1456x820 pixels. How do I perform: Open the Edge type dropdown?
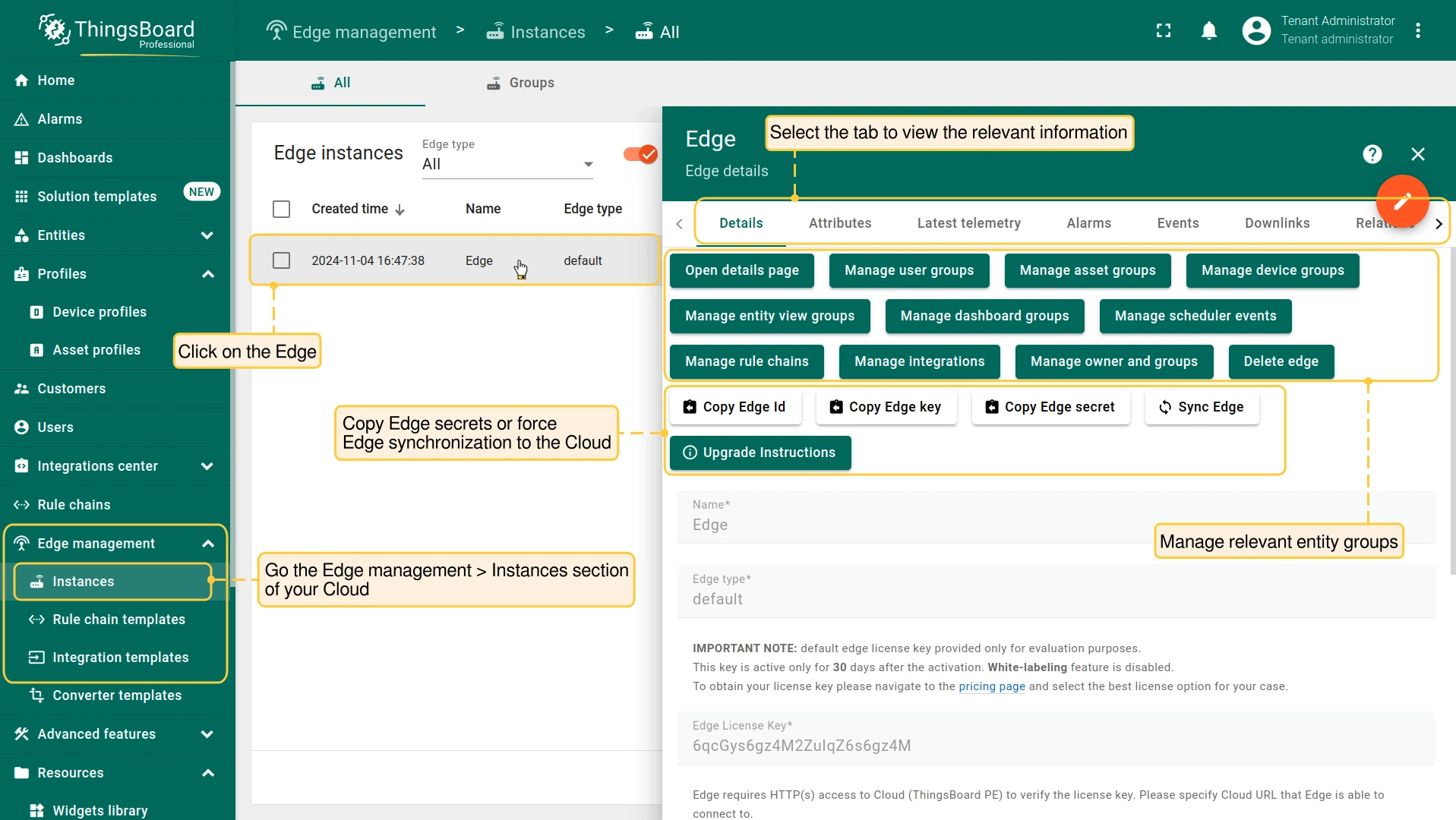pyautogui.click(x=507, y=164)
